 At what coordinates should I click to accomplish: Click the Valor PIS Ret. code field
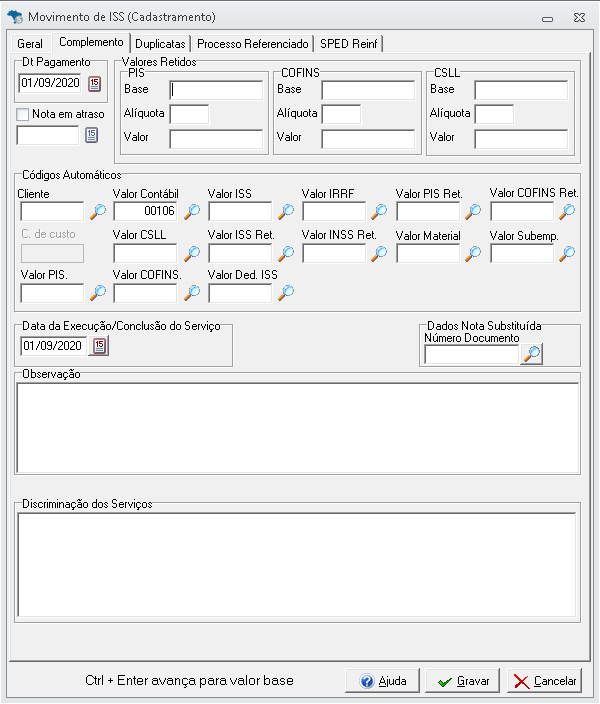428,211
